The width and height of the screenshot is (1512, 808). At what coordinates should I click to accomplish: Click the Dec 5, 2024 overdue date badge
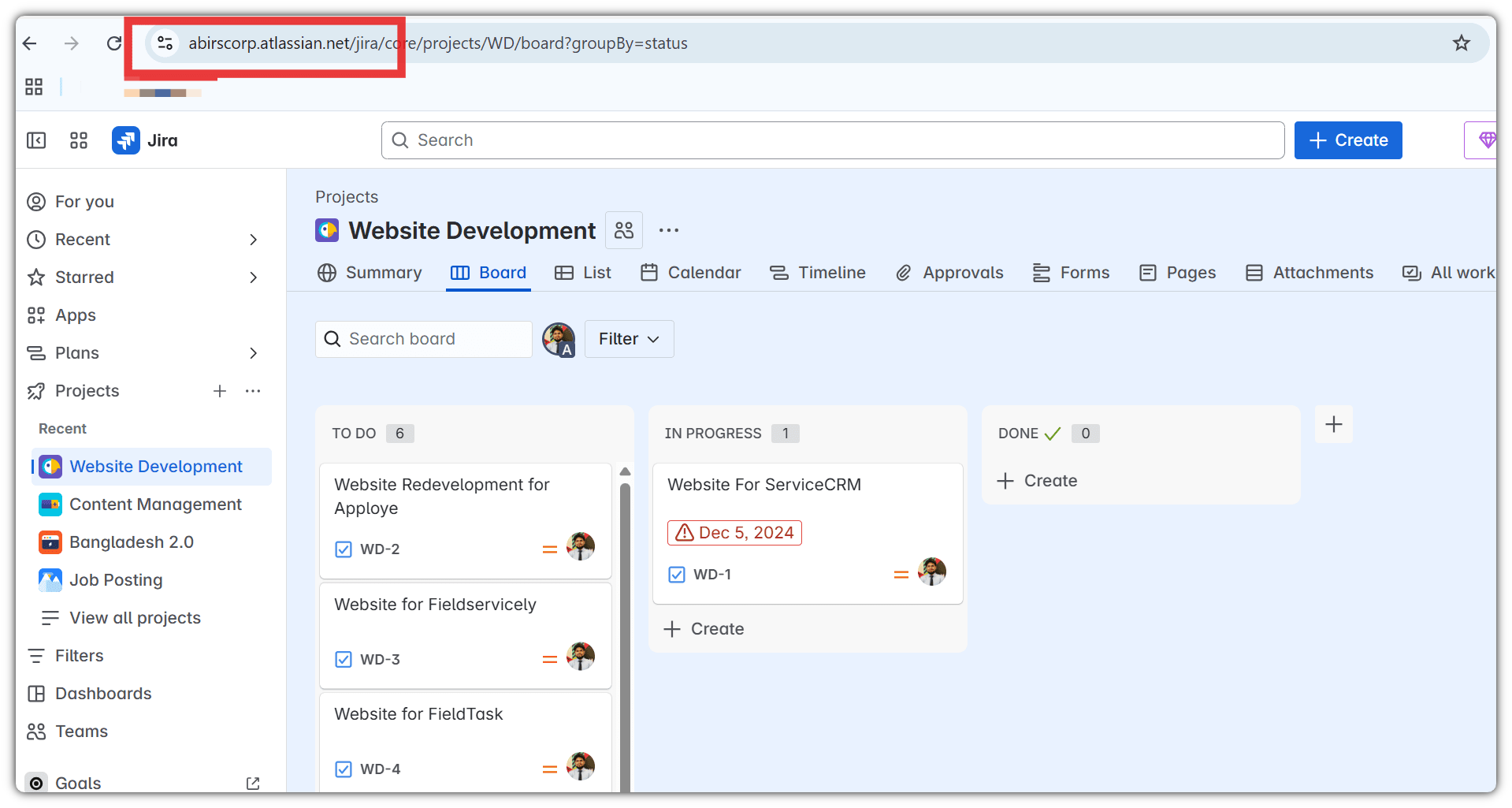click(x=734, y=533)
